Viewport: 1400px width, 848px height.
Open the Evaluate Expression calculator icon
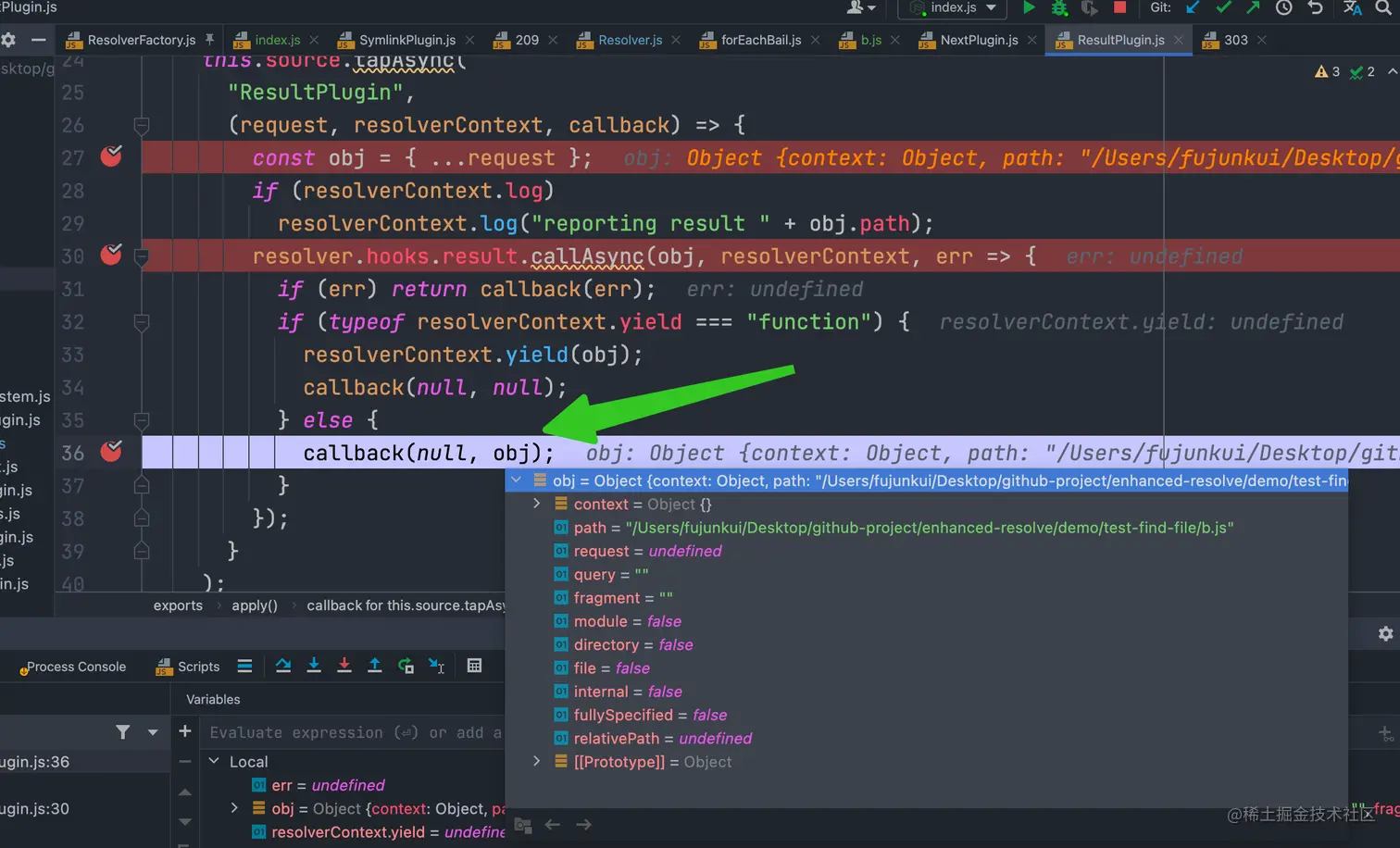coord(474,666)
